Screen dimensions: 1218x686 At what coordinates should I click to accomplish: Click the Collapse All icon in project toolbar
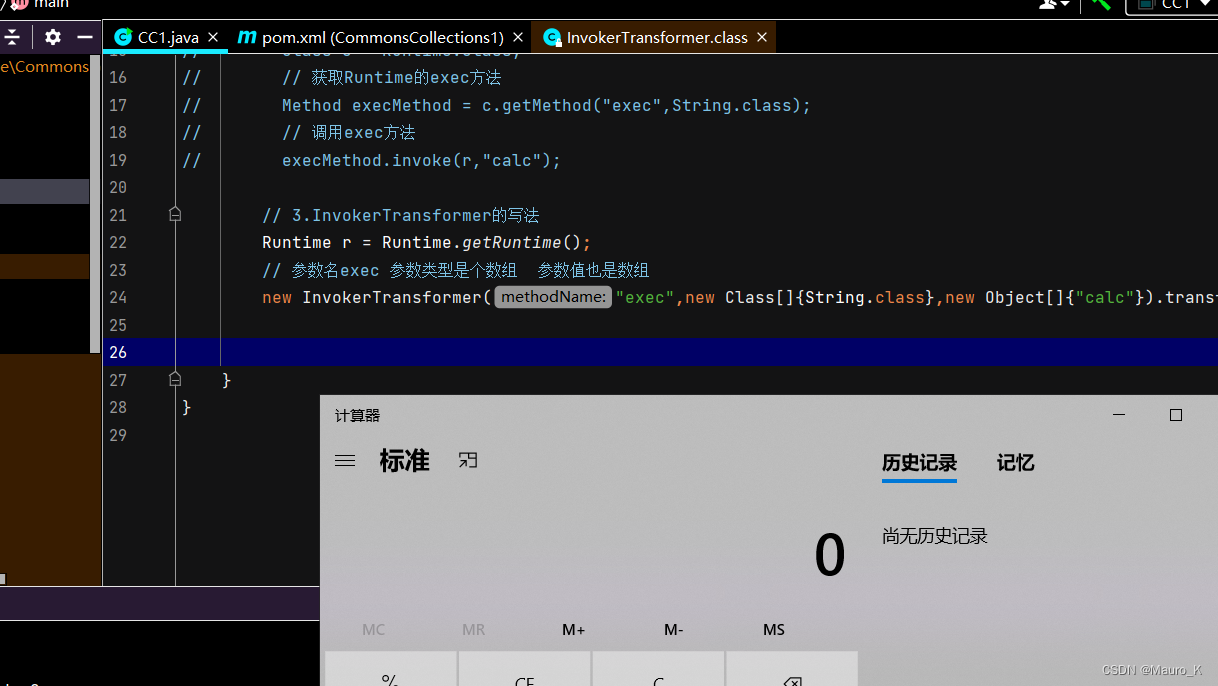pos(12,37)
